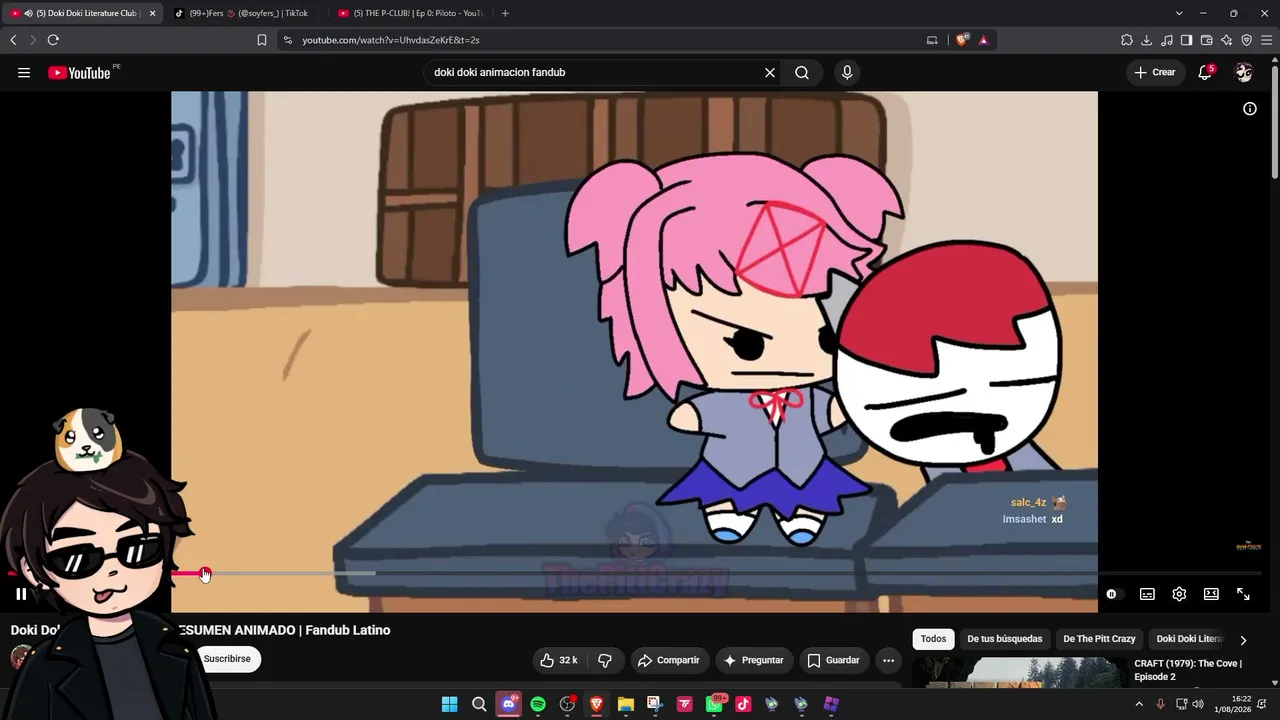Save the video with Guardar
1280x720 pixels.
pyautogui.click(x=833, y=660)
